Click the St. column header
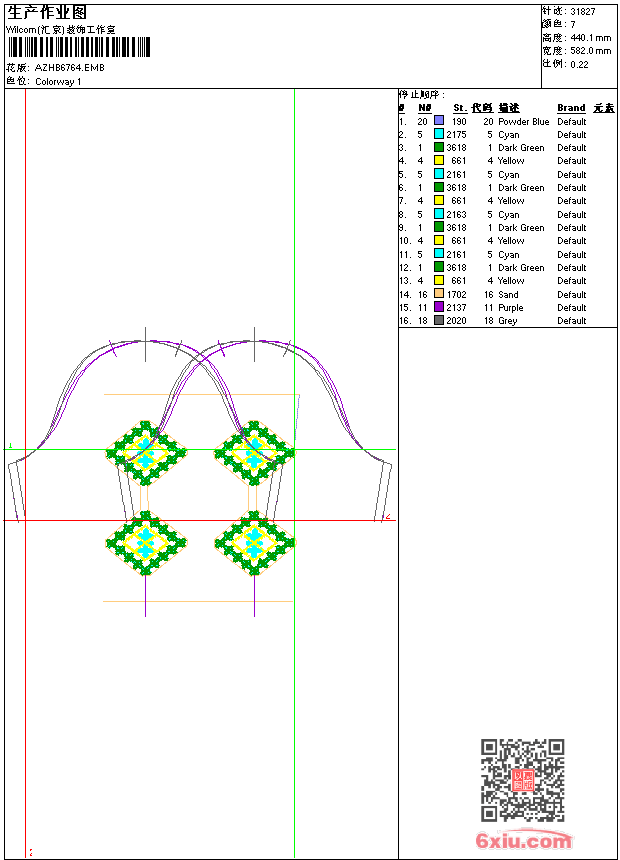620x860 pixels. pyautogui.click(x=459, y=108)
